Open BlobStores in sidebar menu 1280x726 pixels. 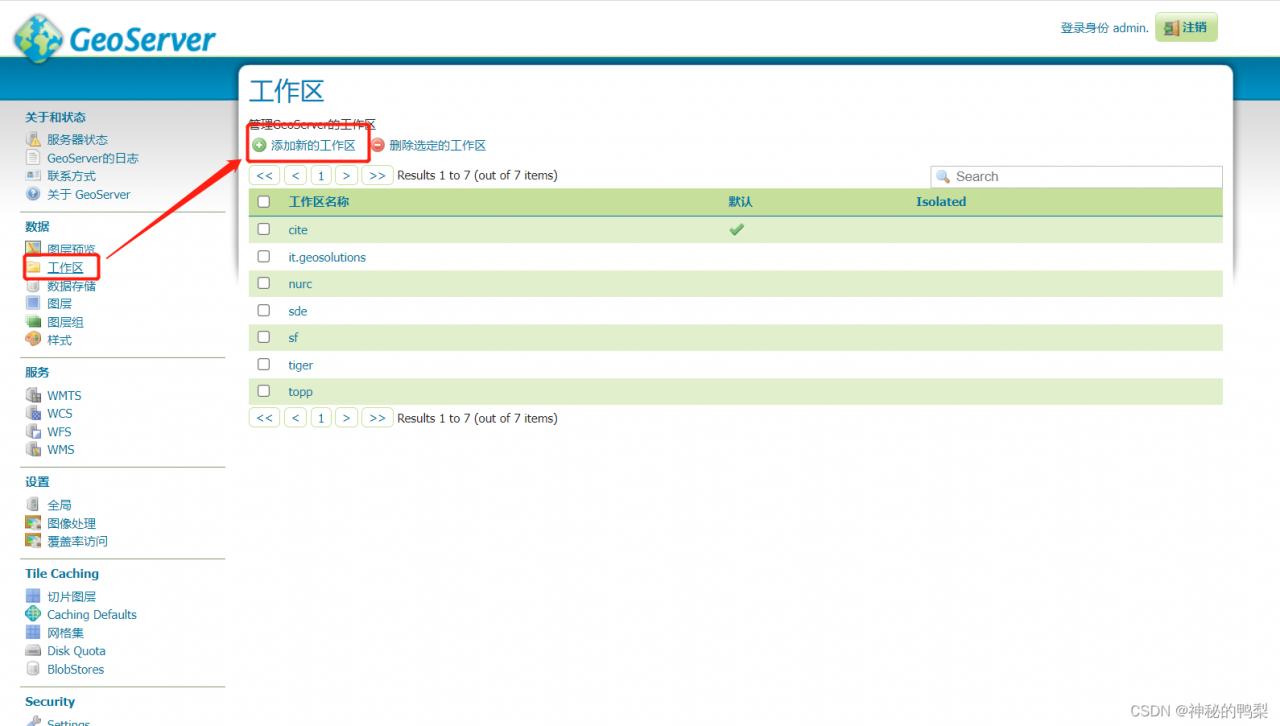click(76, 670)
